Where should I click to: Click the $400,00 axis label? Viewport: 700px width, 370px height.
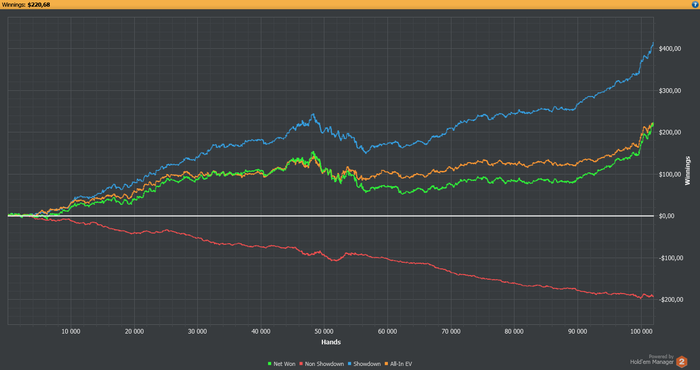(x=670, y=49)
